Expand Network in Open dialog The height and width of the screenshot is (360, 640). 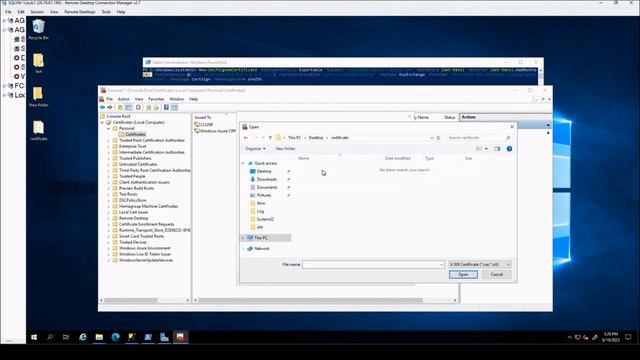[243, 249]
